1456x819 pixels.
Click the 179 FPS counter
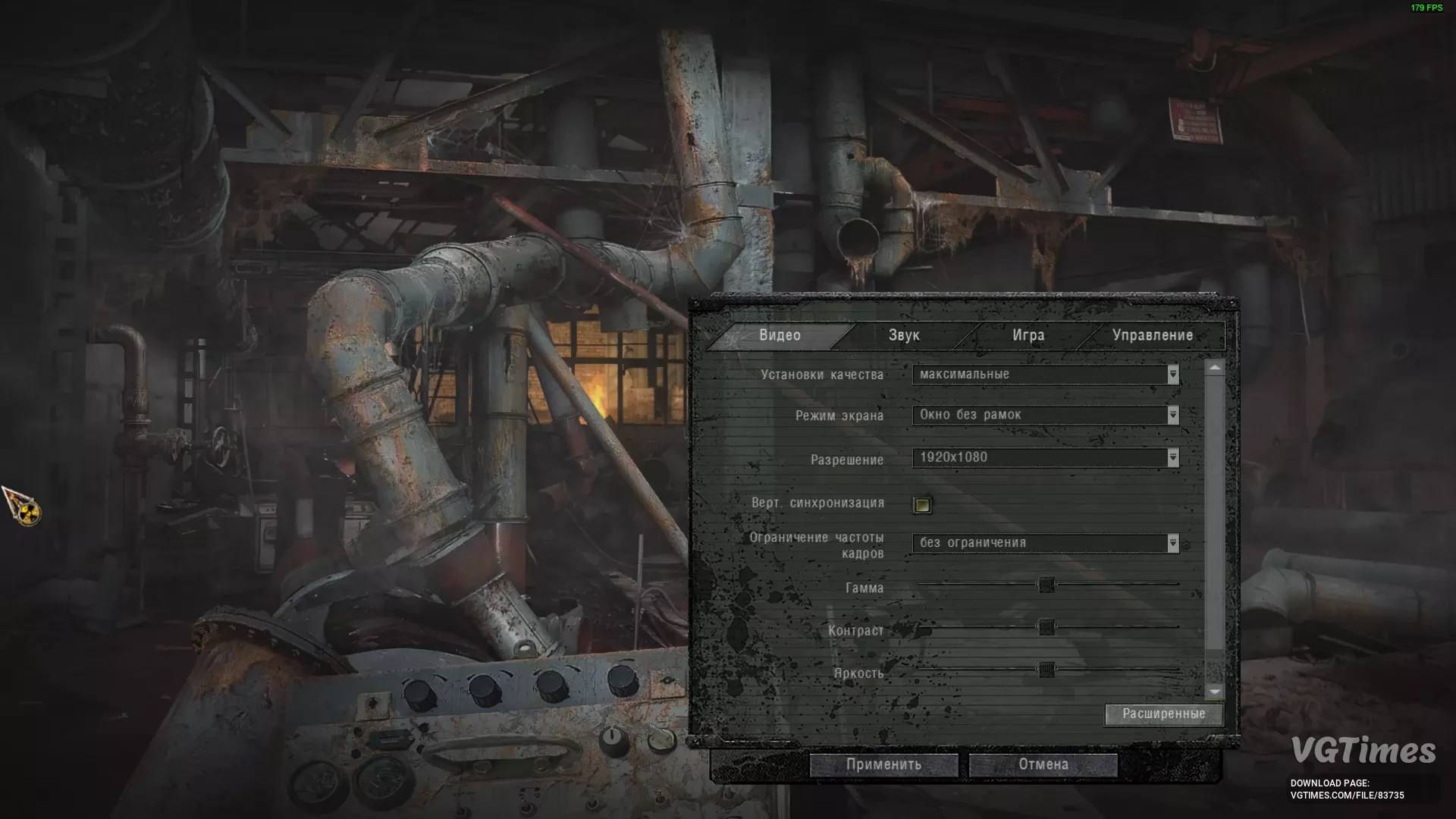click(x=1426, y=8)
